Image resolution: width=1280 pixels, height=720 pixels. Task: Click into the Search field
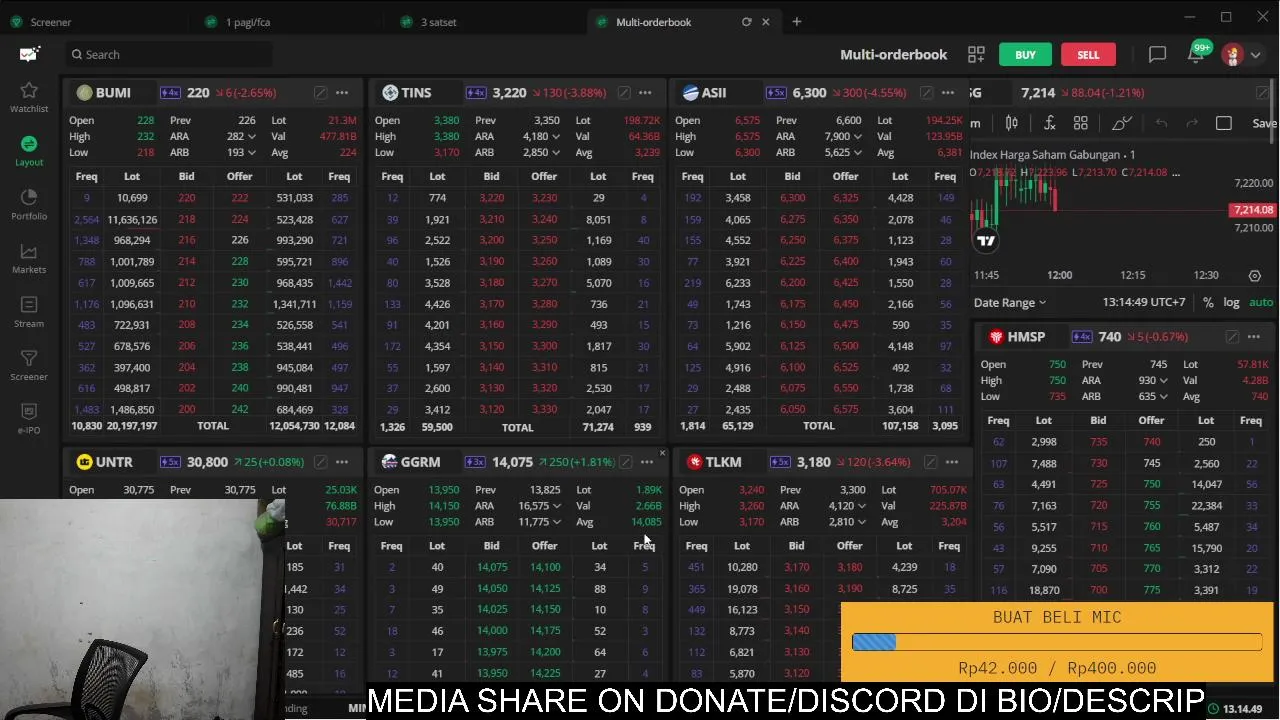[170, 55]
